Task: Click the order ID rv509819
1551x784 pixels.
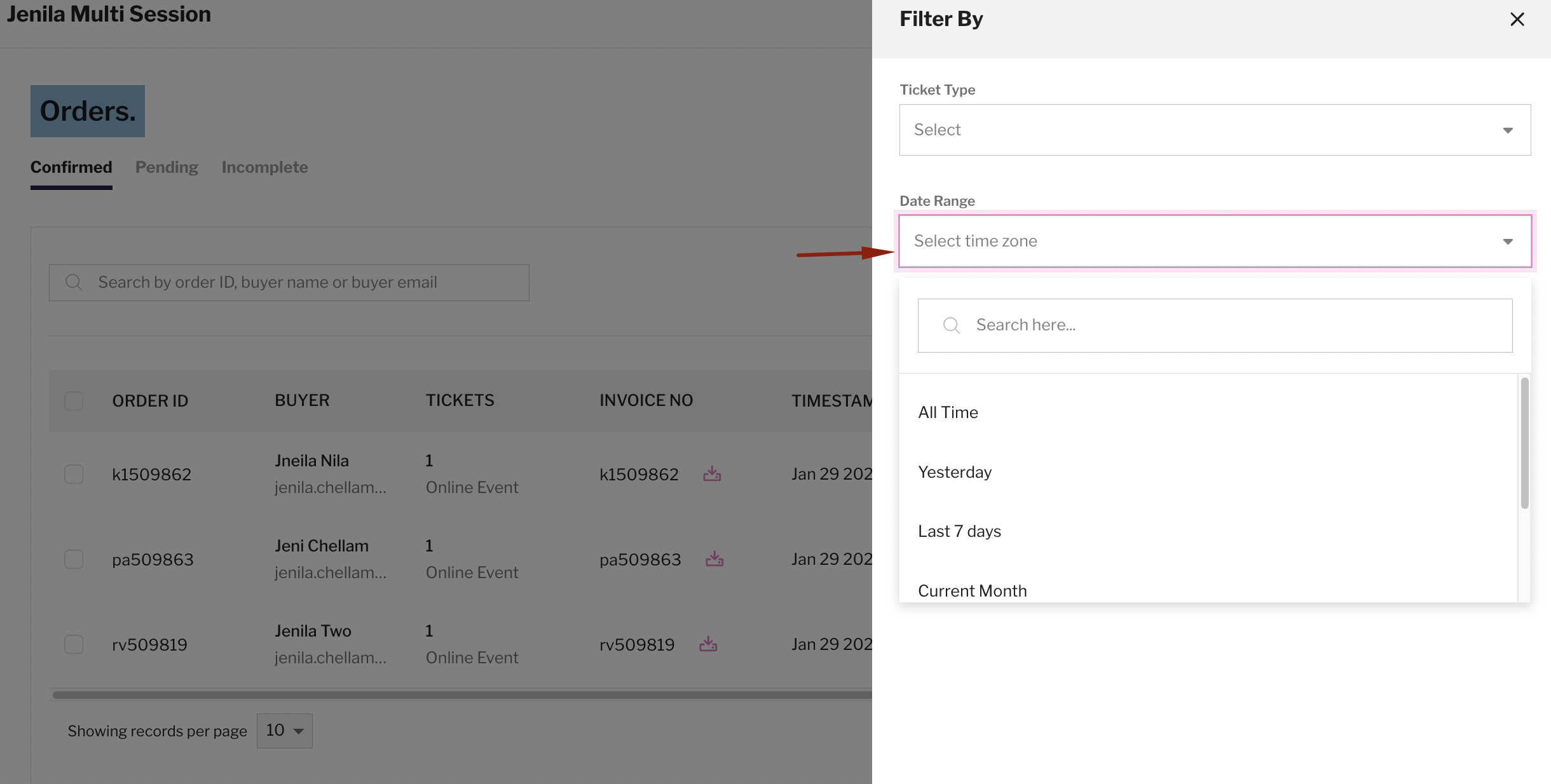Action: [x=149, y=645]
